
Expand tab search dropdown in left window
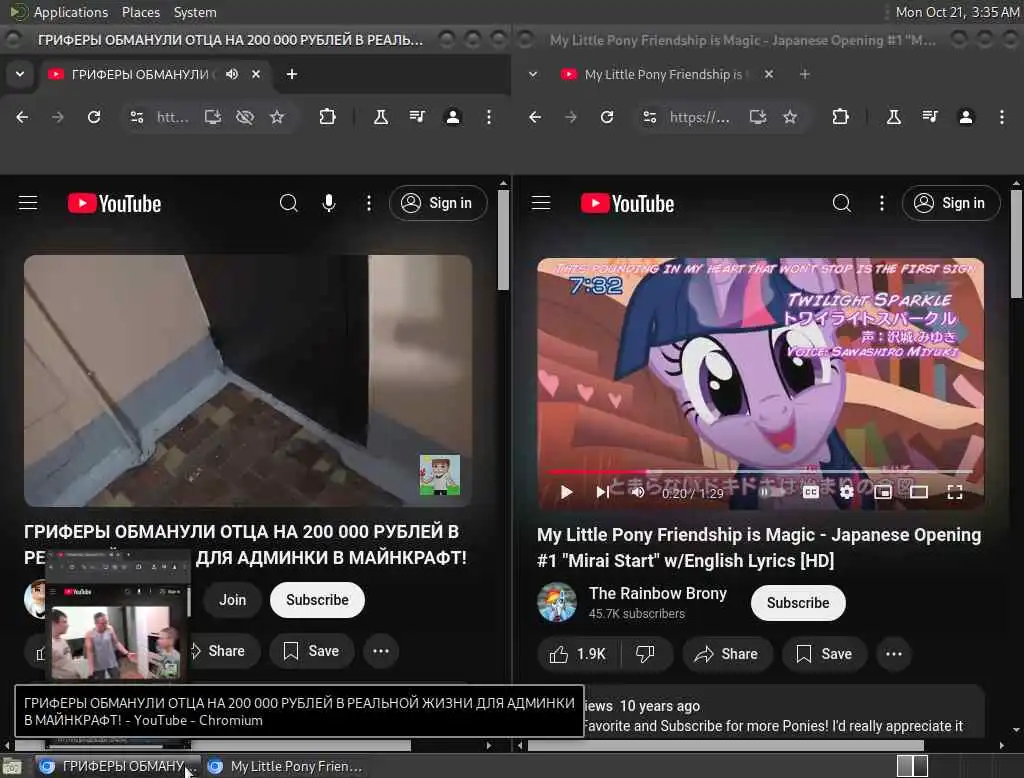[x=20, y=74]
